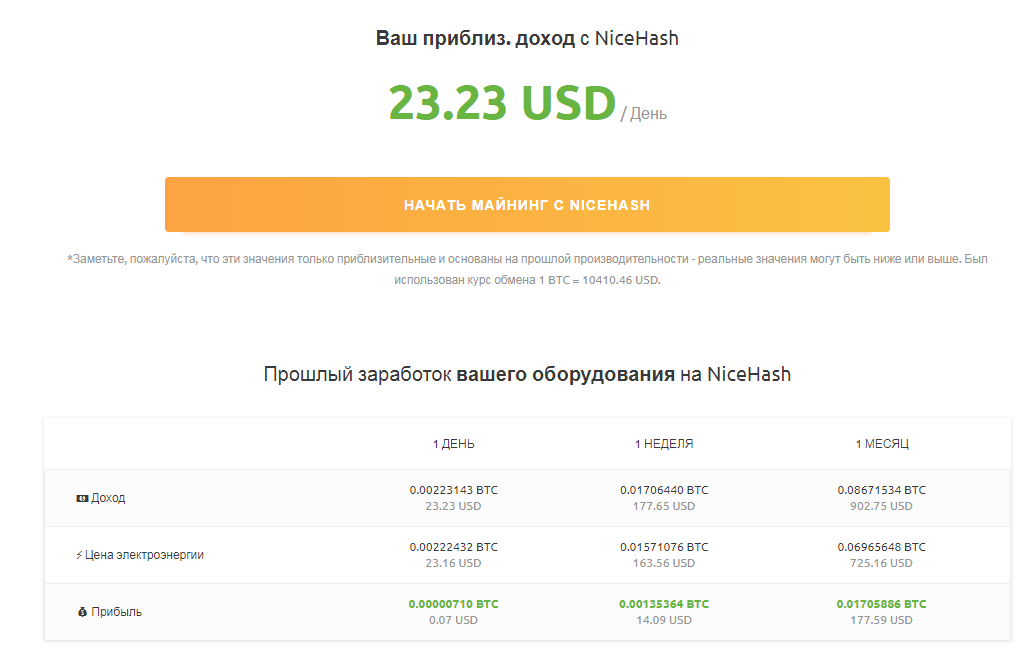1029x651 pixels.
Task: Click the '0.07 USD' daily profit value
Action: (x=453, y=621)
